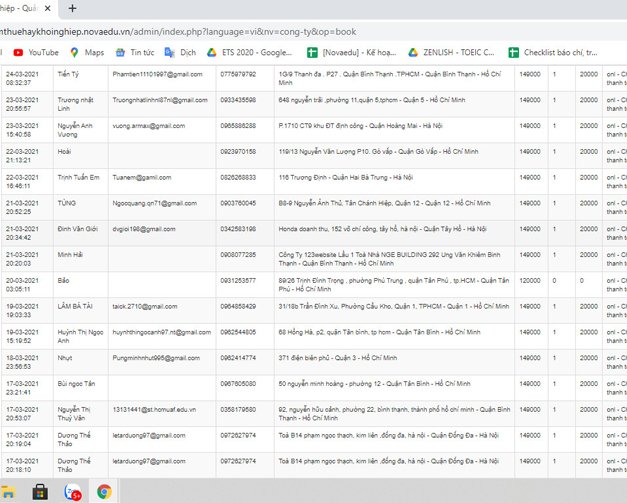The image size is (627, 503).
Task: Open the ZENLISH TOEIC Drive bookmark
Action: click(x=452, y=52)
